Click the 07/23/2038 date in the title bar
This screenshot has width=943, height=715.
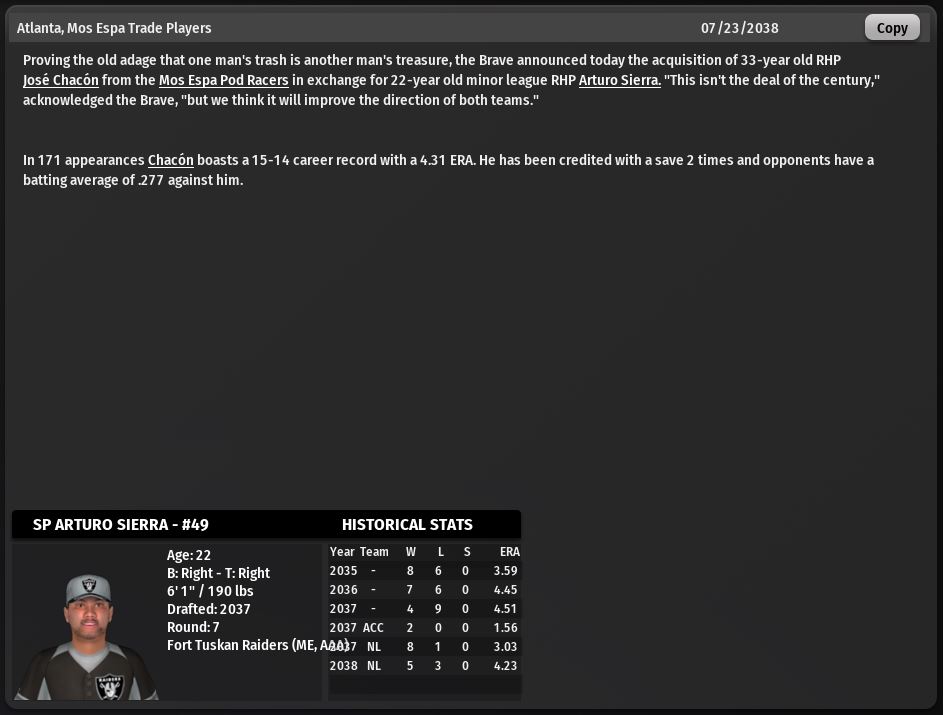tap(739, 28)
